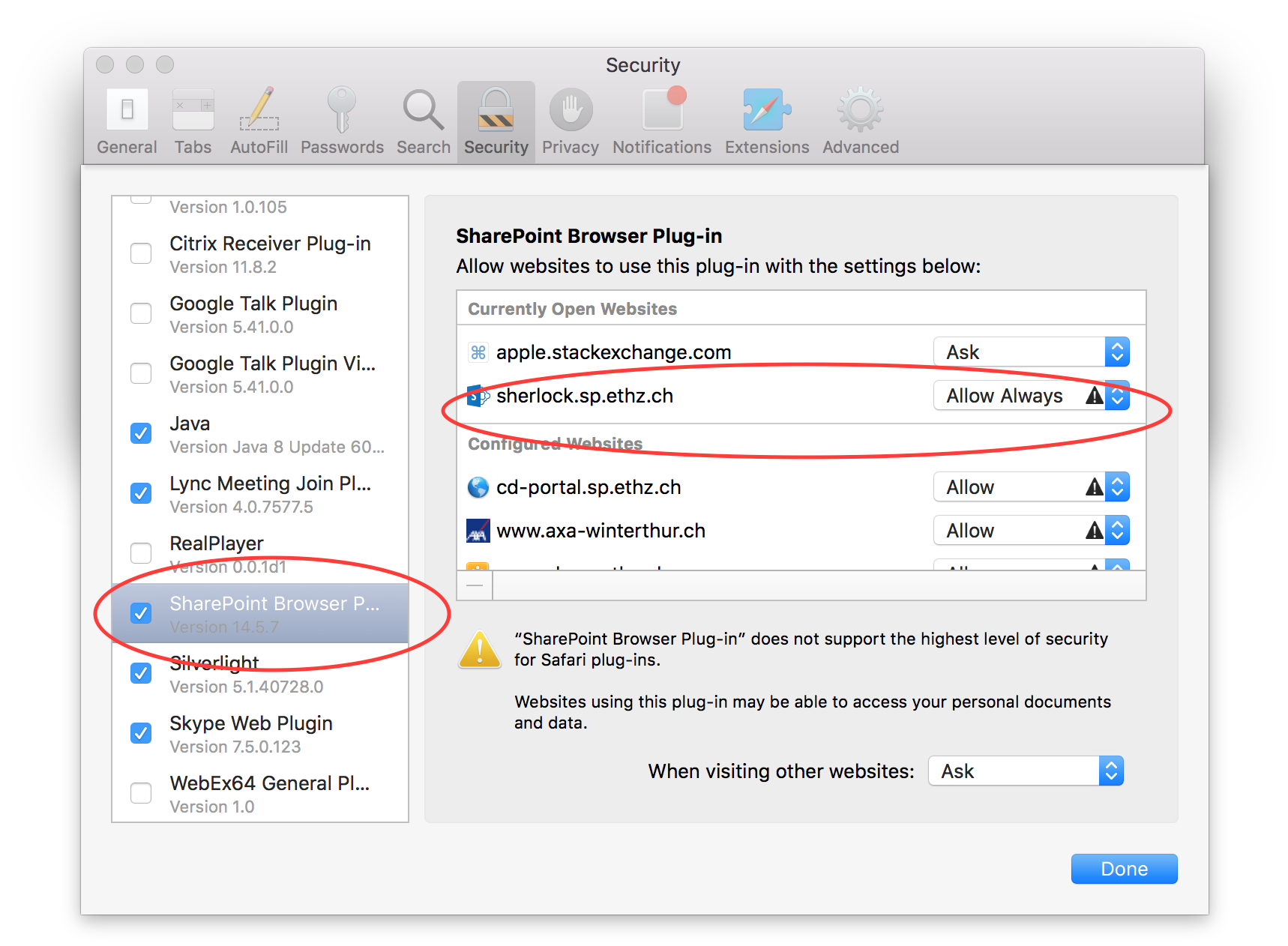
Task: Enable the WebEx64 General Plugin checkbox
Action: click(x=141, y=793)
